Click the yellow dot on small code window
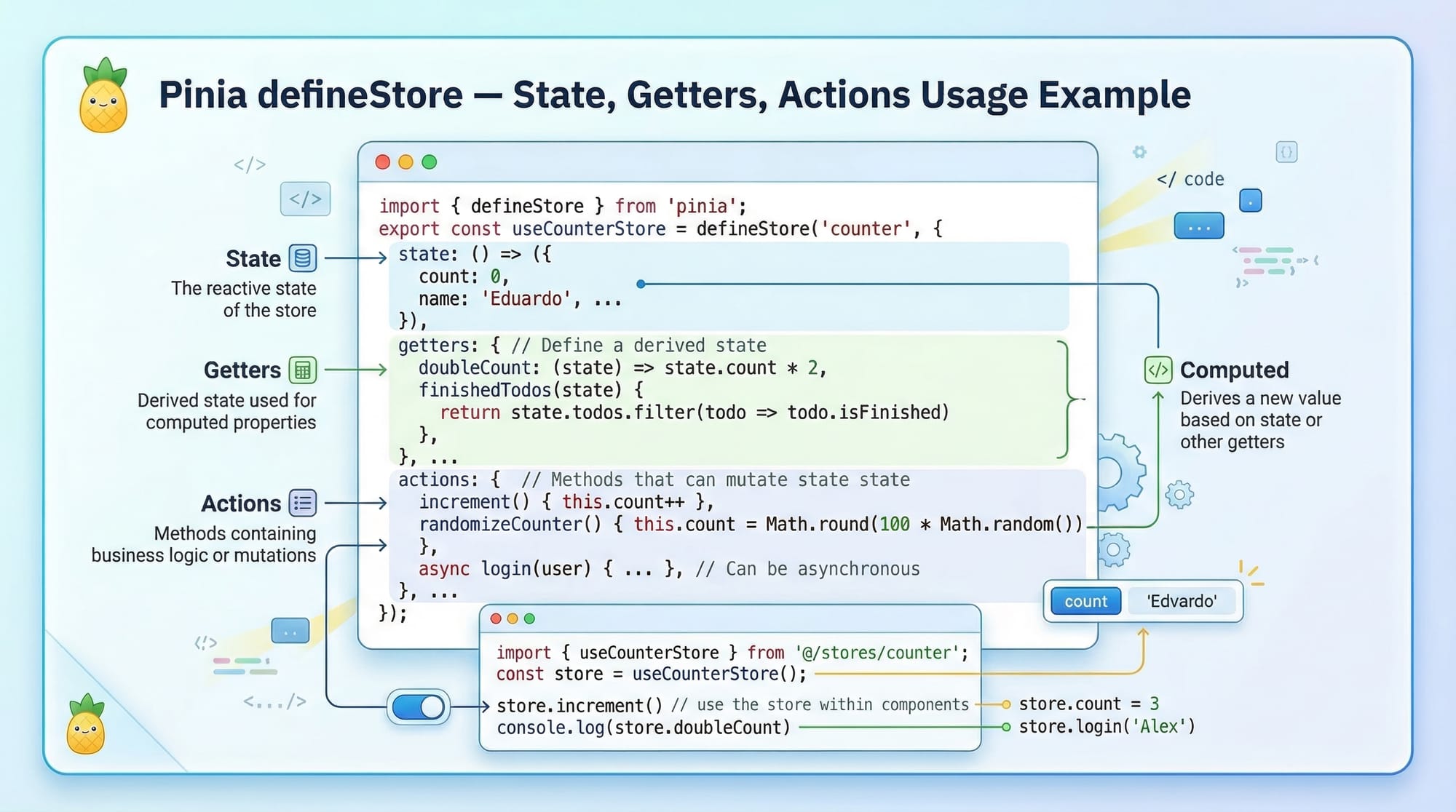Image resolution: width=1456 pixels, height=812 pixels. tap(513, 618)
